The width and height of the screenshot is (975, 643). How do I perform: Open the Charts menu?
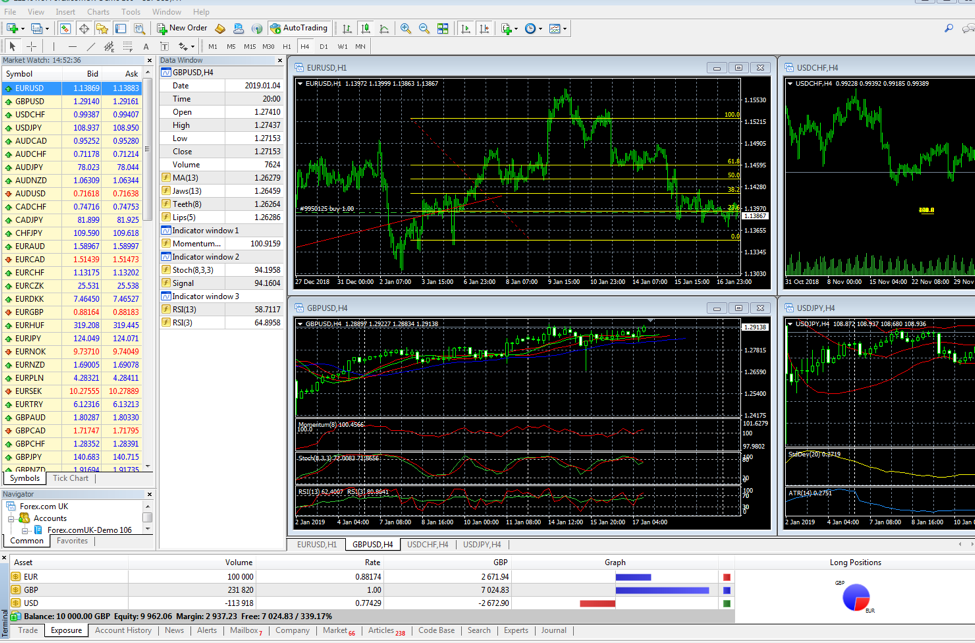(98, 12)
